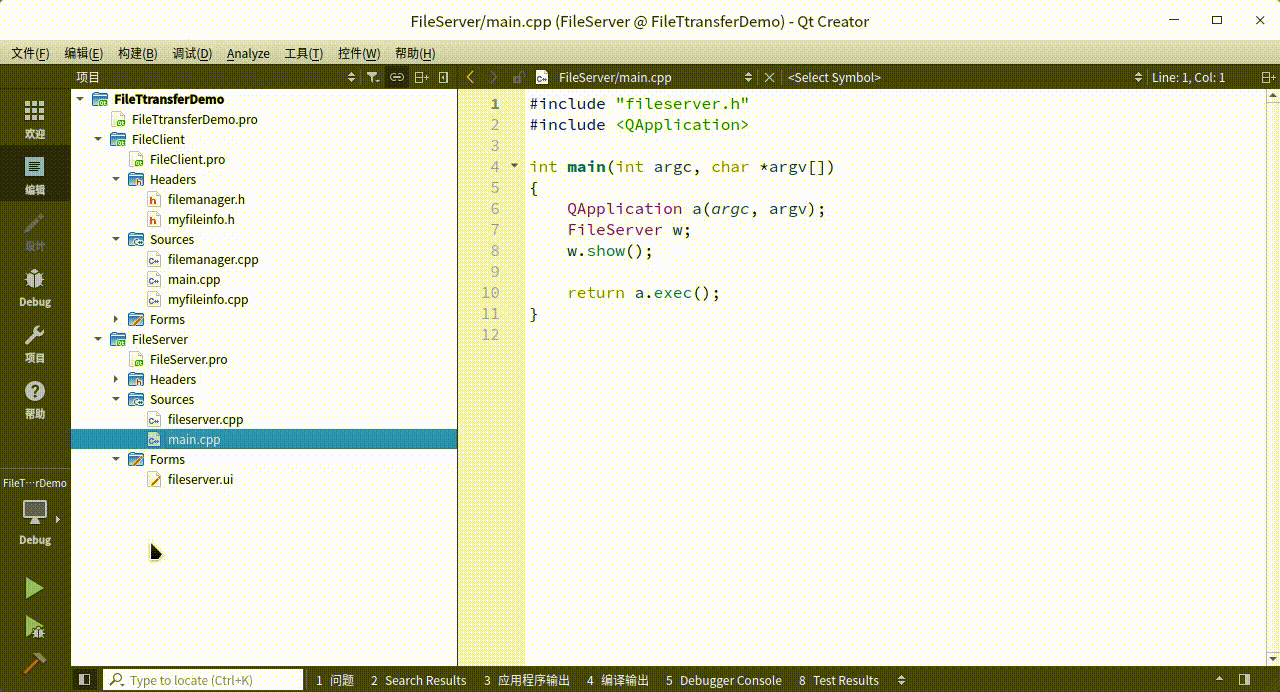Fold the main function at line 4

515,166
